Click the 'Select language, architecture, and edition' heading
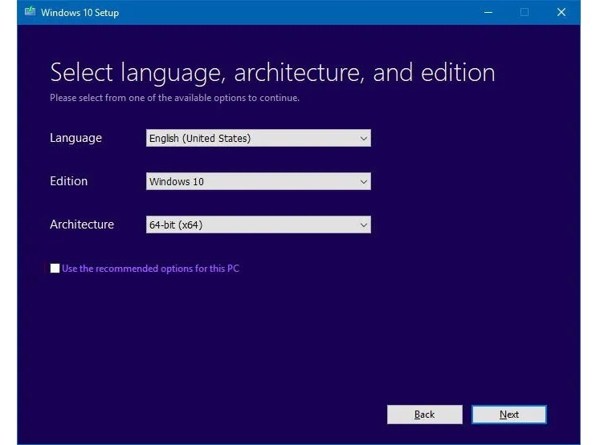The image size is (600, 445). point(272,73)
